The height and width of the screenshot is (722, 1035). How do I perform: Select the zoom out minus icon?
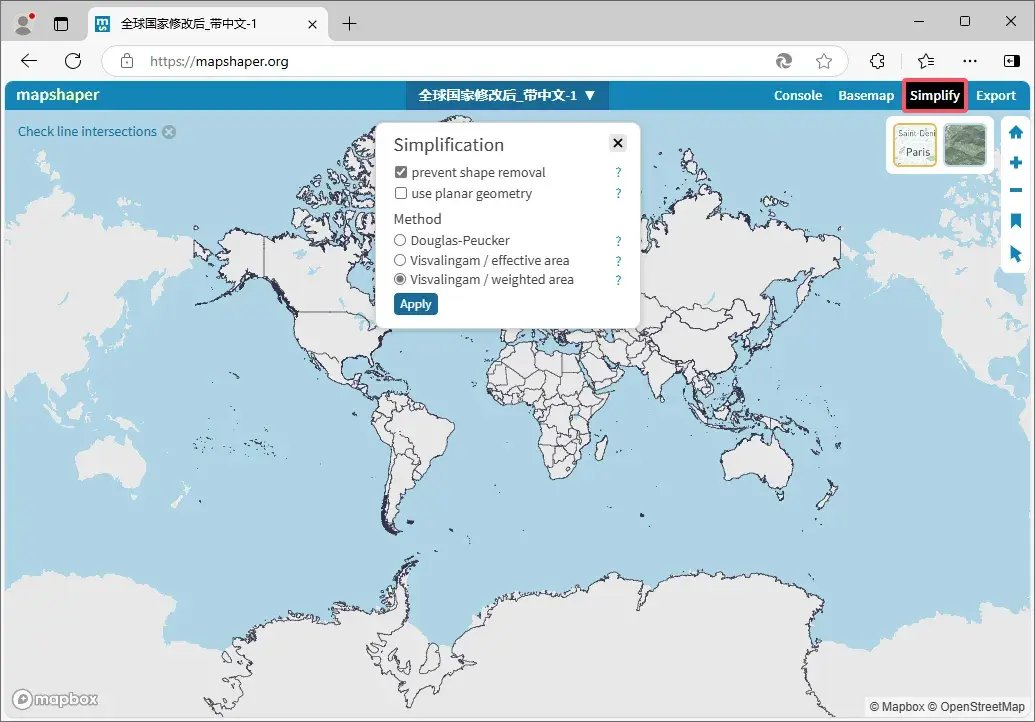(1015, 190)
